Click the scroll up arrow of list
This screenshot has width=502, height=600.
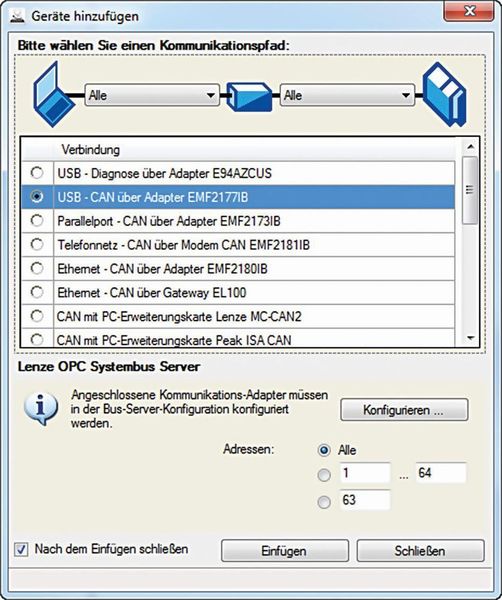coord(470,147)
